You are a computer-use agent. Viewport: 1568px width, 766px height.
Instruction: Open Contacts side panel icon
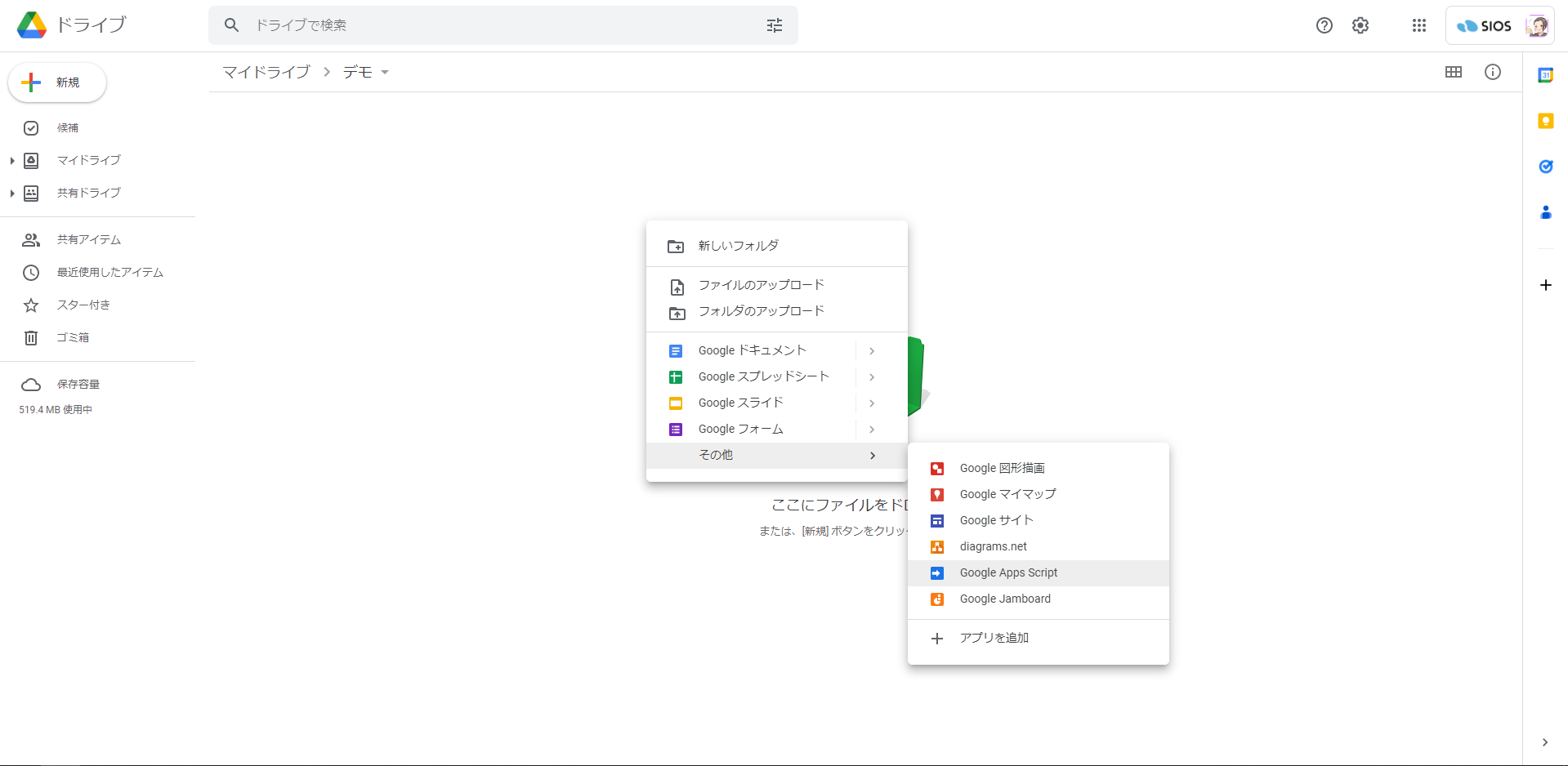1546,212
